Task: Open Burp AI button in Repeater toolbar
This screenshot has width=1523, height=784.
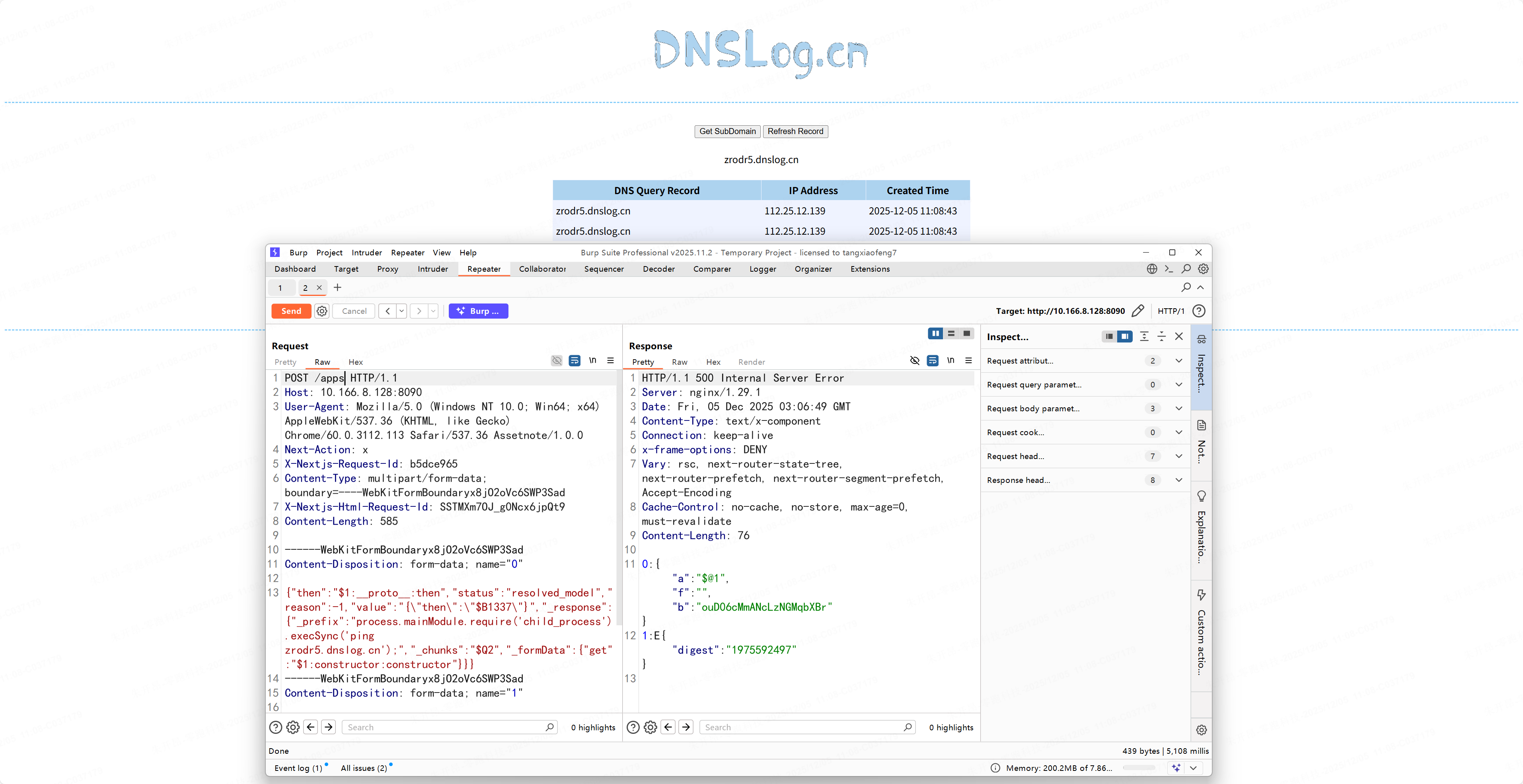Action: [478, 311]
